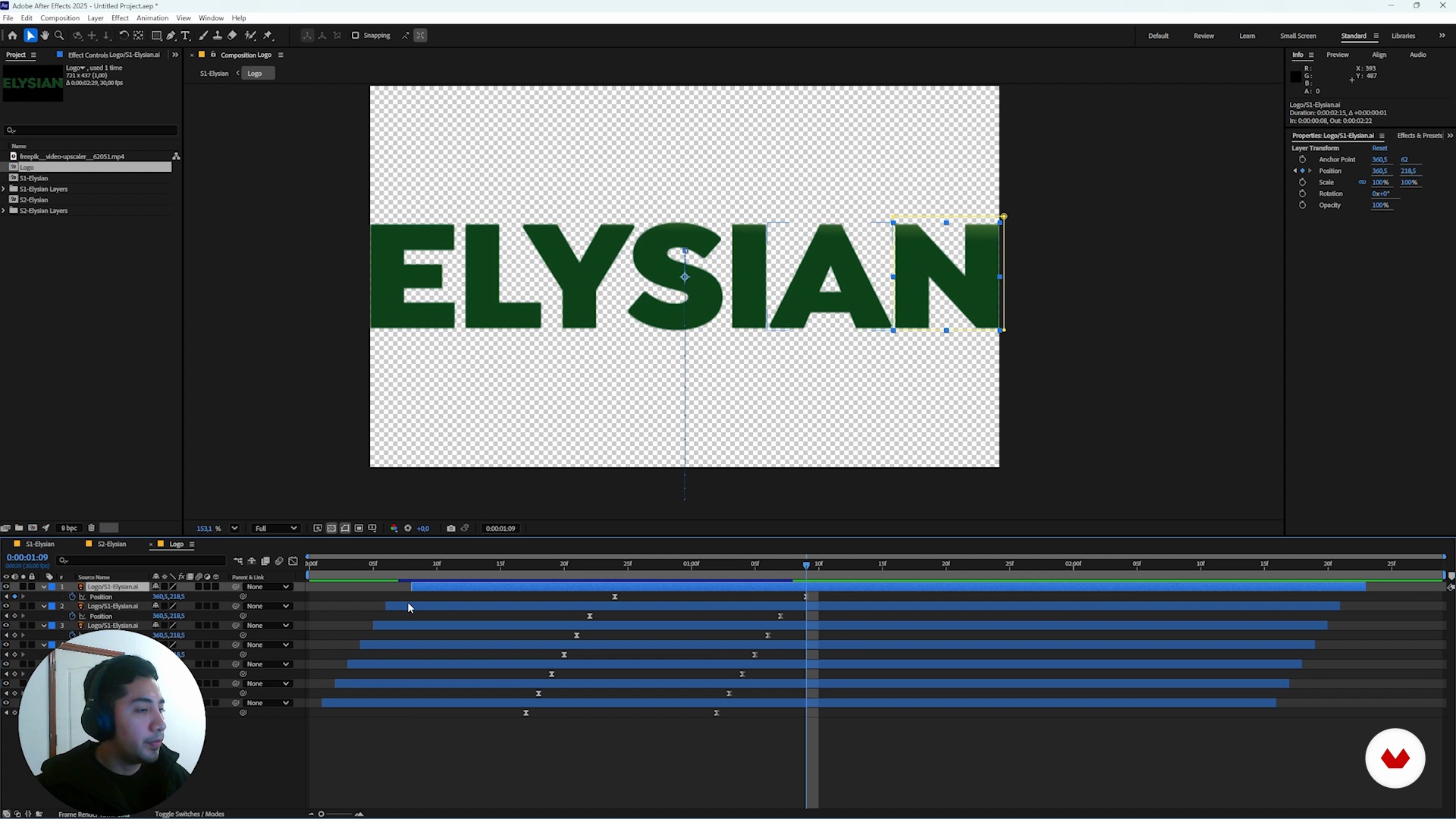Click layer 1 blue label color swatch
Viewport: 1456px width, 819px height.
tap(52, 587)
